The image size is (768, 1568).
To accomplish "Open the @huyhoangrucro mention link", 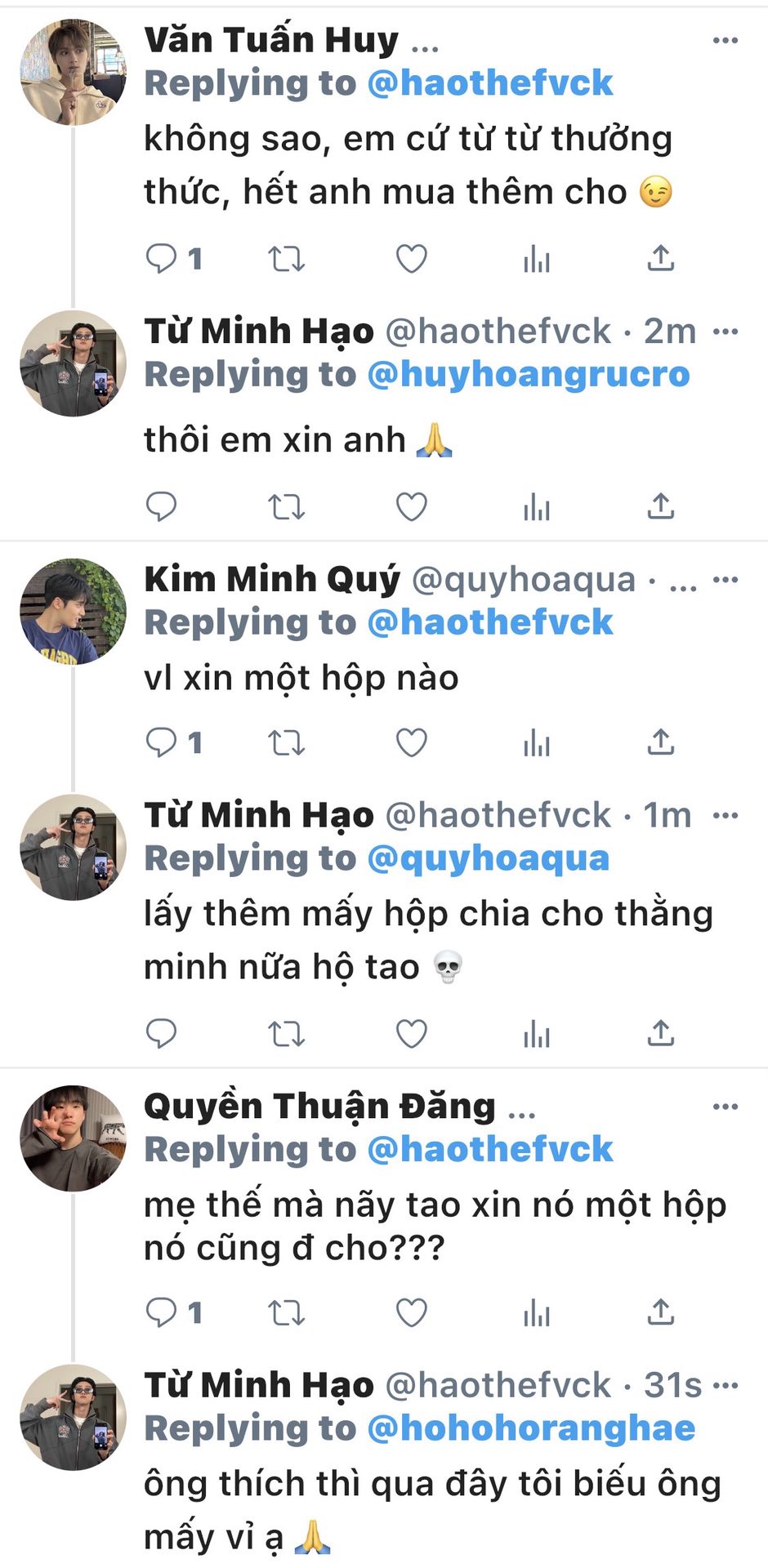I will pos(529,375).
